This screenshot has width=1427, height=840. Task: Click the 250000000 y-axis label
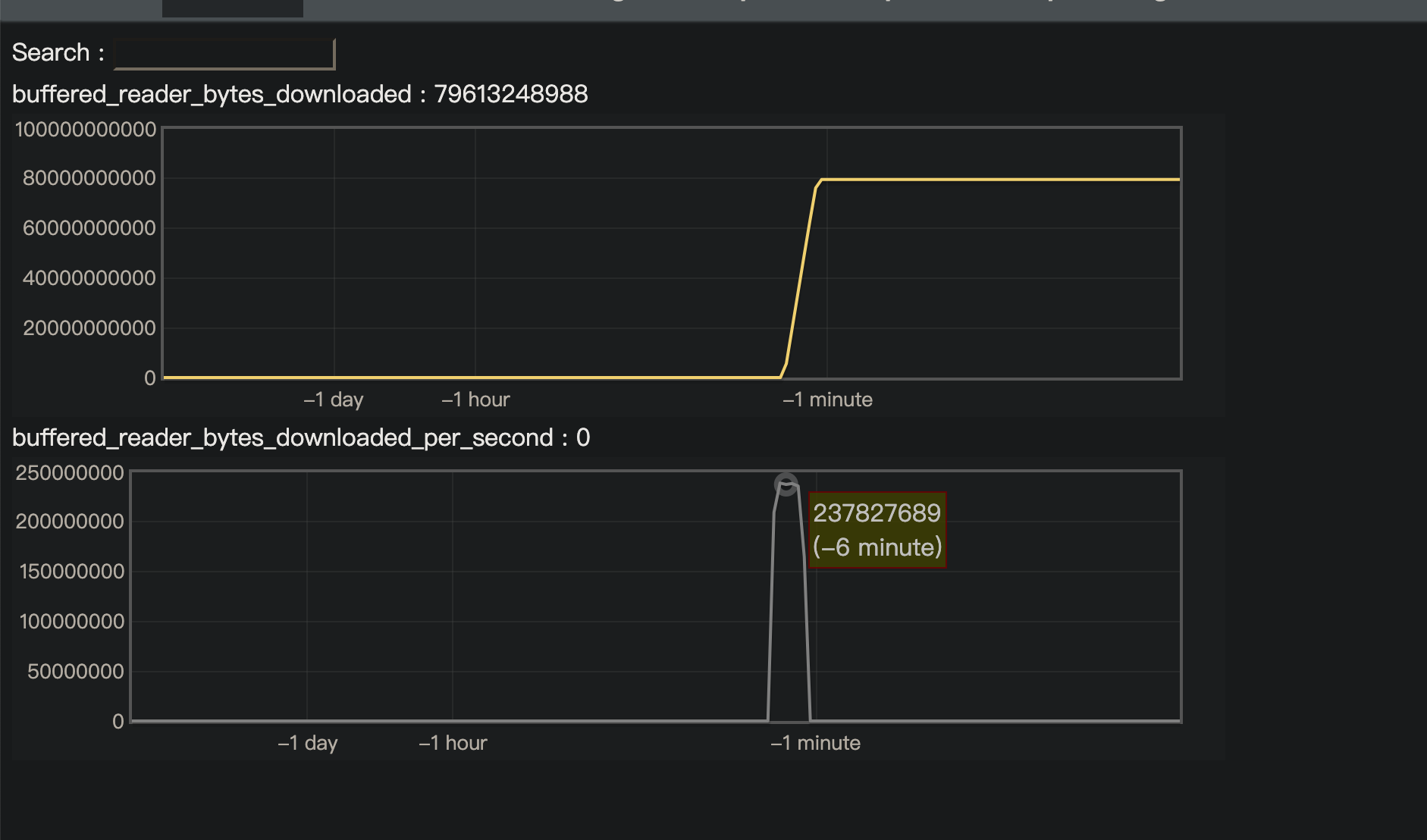(70, 473)
